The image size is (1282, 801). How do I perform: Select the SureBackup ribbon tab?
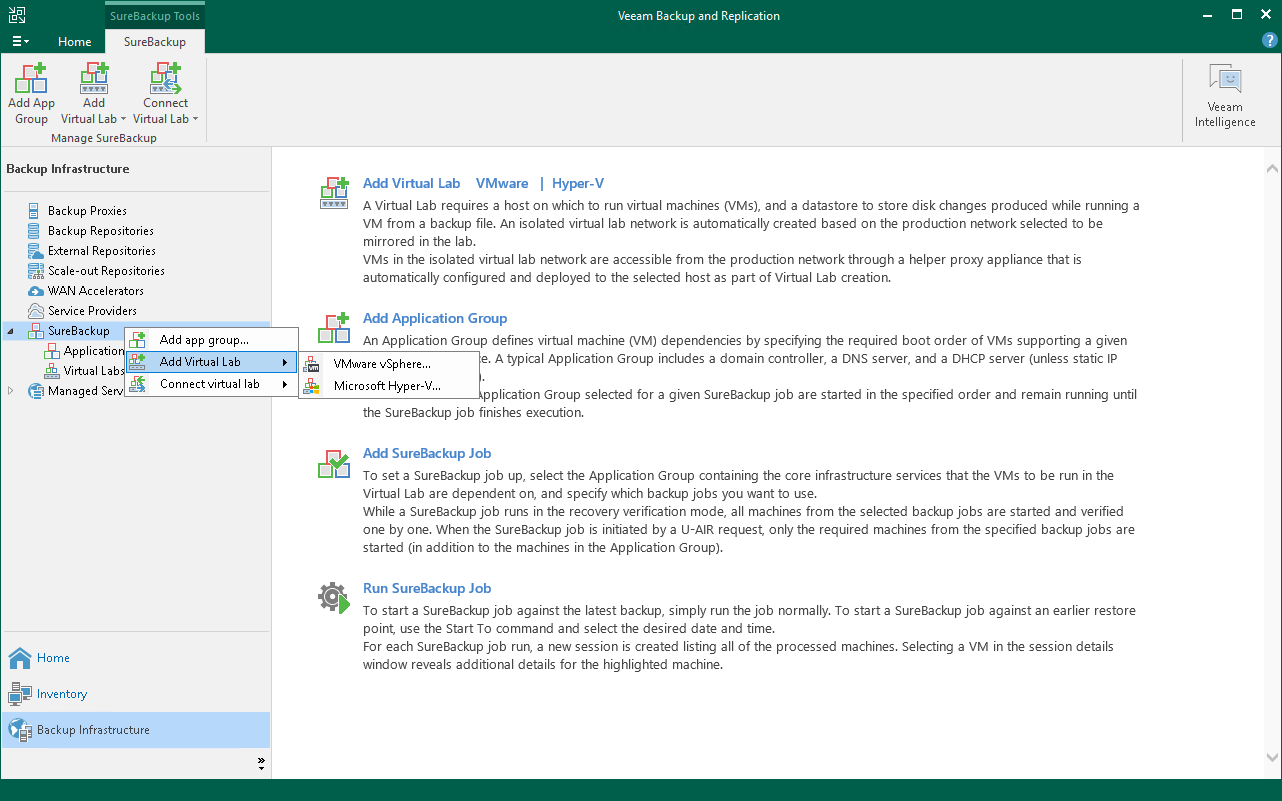pos(155,42)
